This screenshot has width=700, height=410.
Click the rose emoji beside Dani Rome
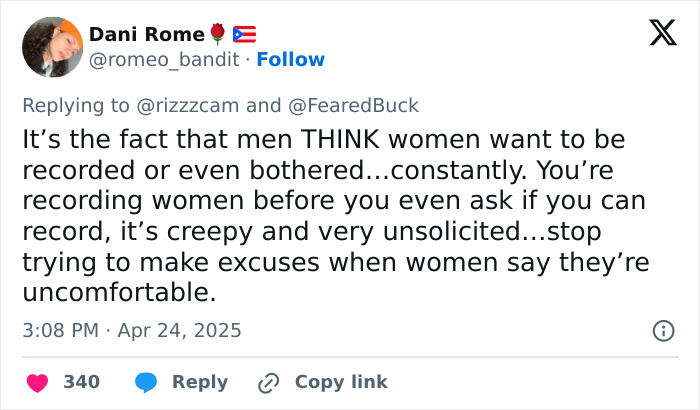tap(218, 35)
